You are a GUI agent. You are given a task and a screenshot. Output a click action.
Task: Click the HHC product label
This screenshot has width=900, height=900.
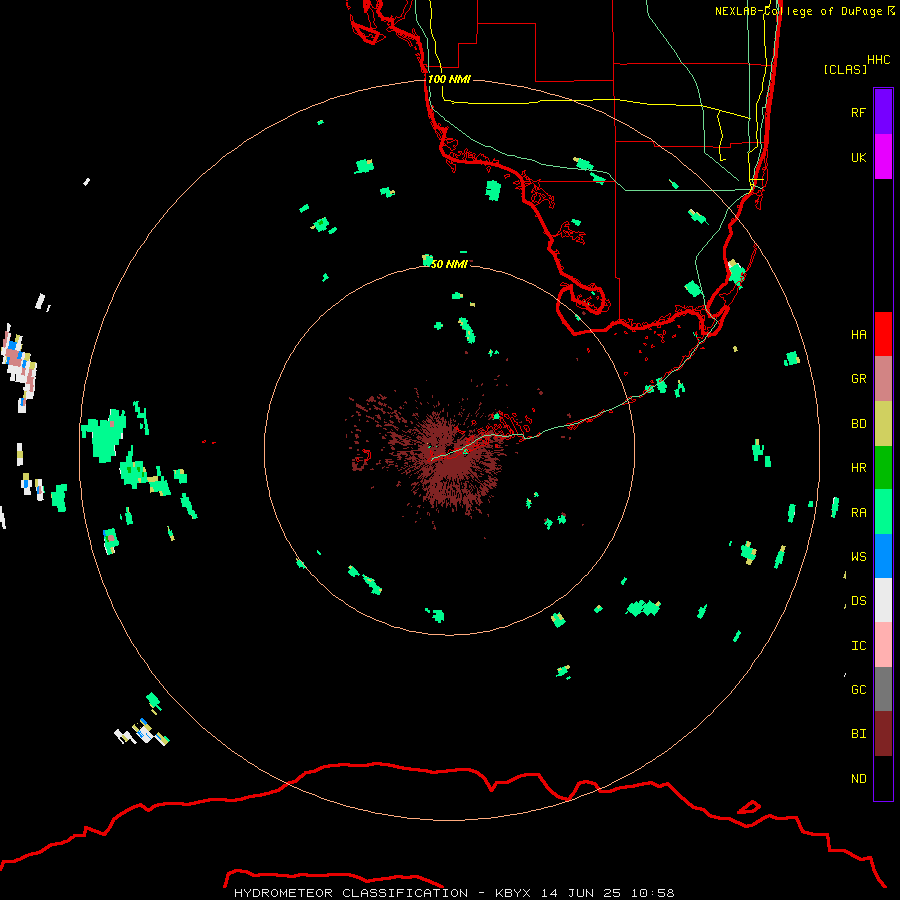pos(878,60)
